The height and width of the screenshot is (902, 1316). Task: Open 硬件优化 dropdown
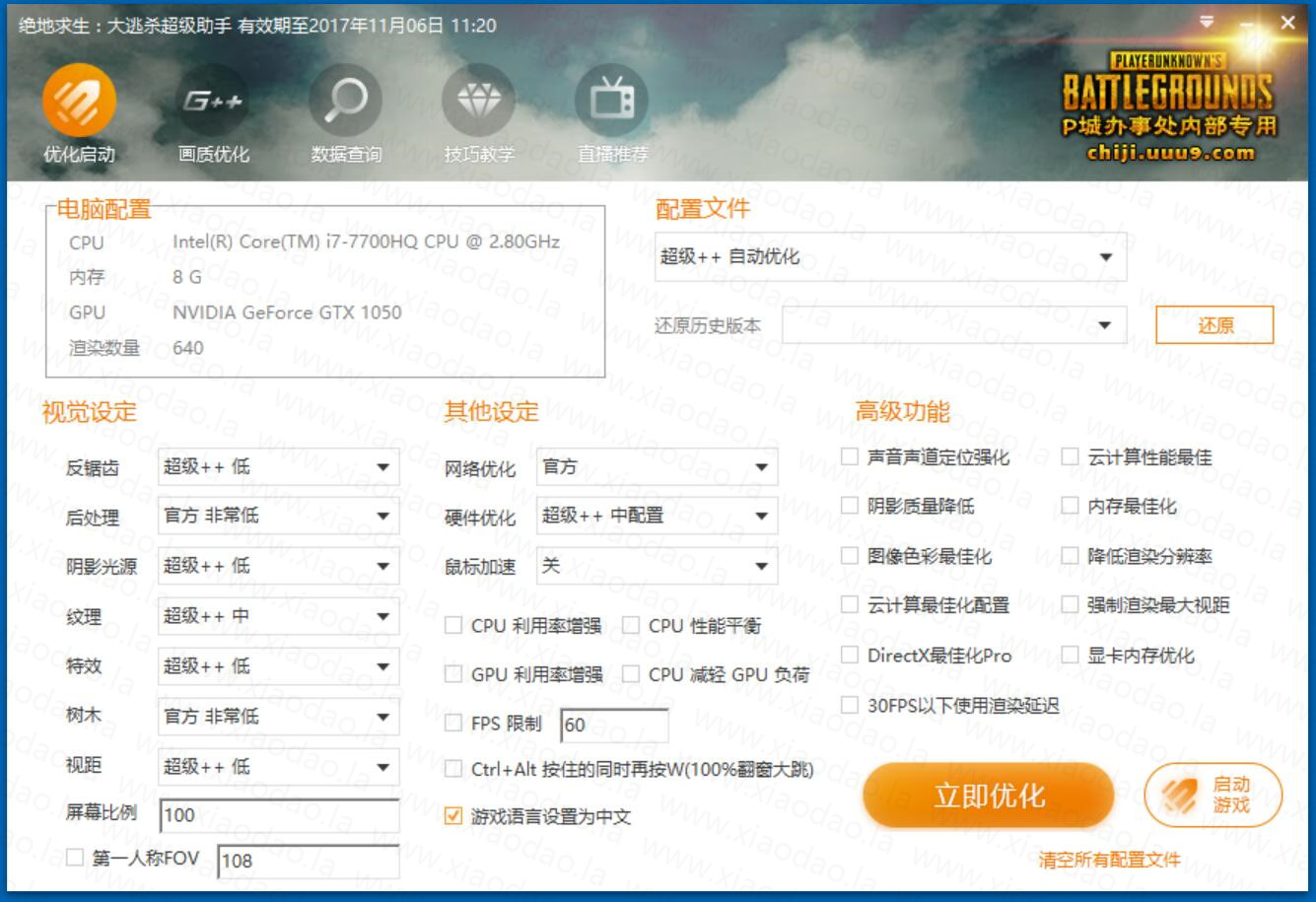(658, 517)
